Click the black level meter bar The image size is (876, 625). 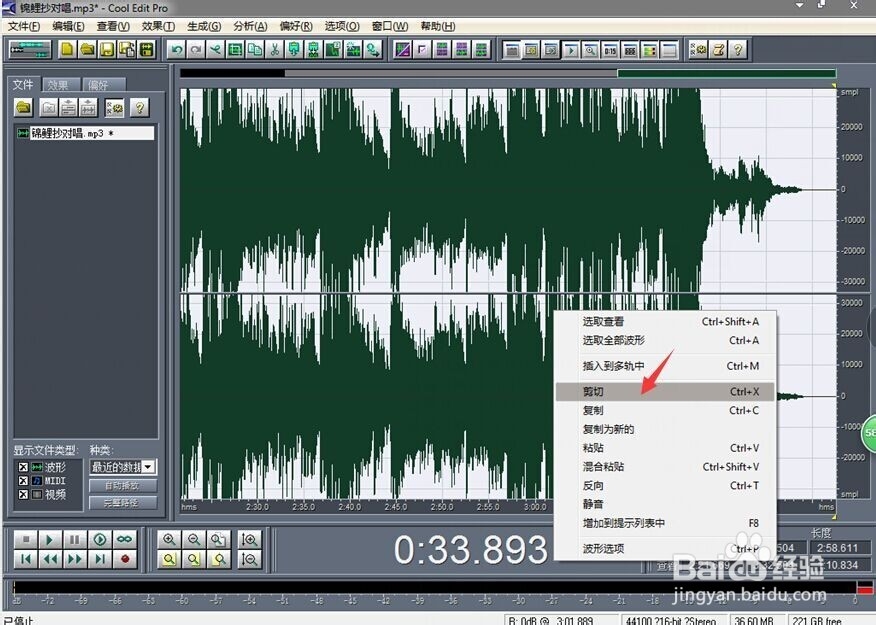pos(435,588)
